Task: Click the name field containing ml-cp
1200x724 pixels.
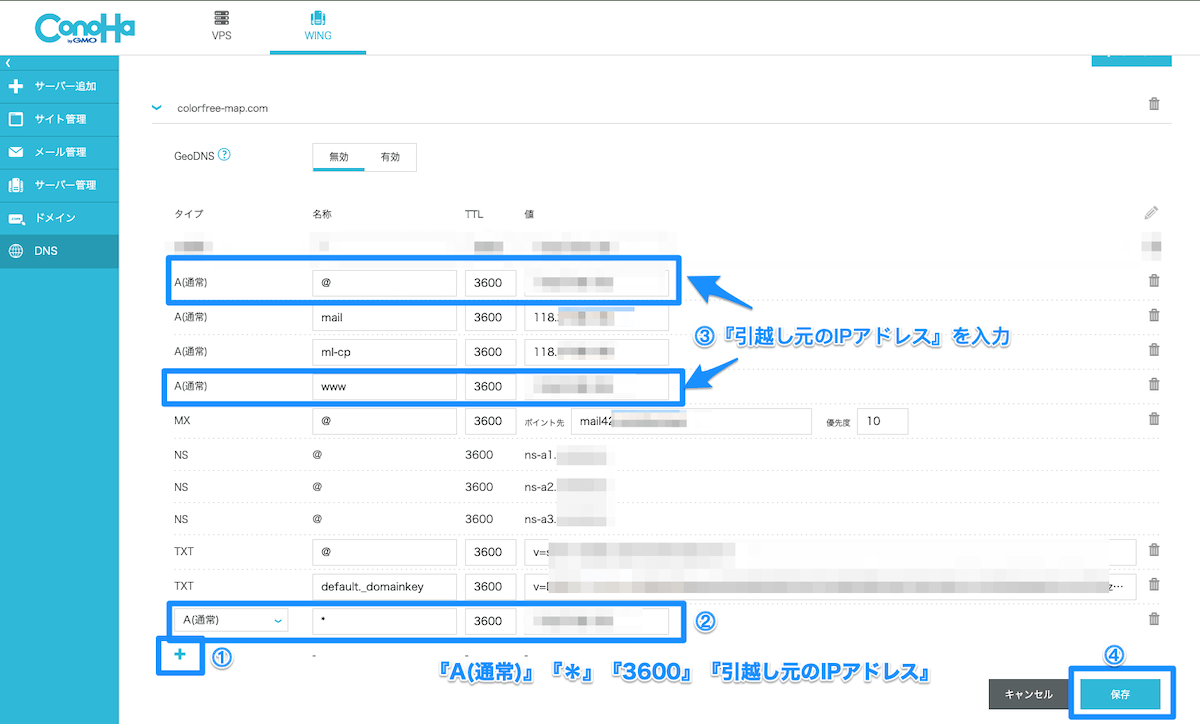Action: (385, 352)
